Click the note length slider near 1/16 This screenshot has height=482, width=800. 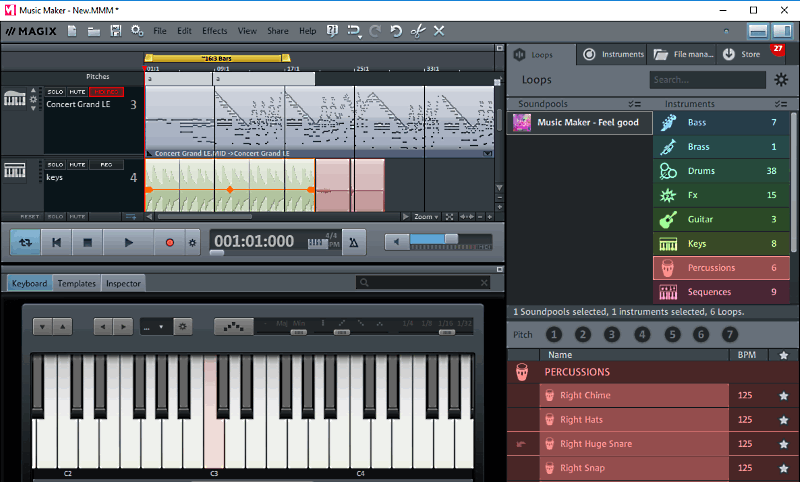click(446, 332)
